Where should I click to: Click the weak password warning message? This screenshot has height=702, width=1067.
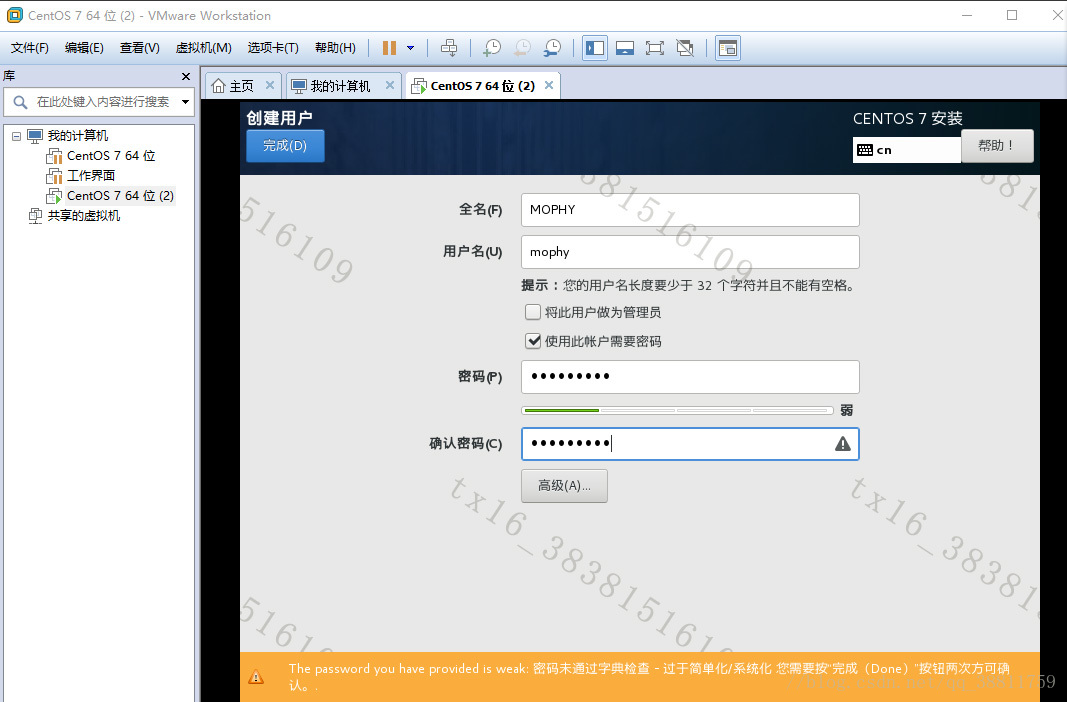coord(649,677)
